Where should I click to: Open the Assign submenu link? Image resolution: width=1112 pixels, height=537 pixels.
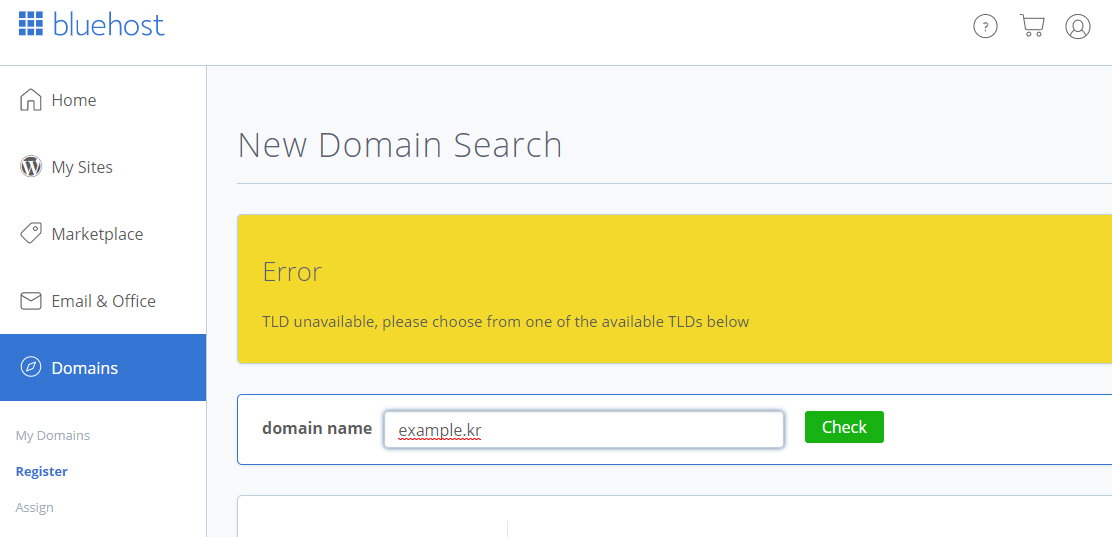[35, 508]
